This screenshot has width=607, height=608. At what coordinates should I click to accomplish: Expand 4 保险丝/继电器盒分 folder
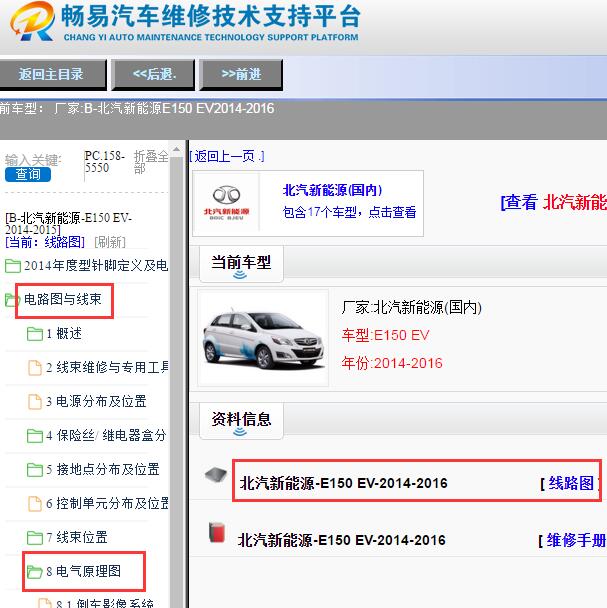coord(106,435)
